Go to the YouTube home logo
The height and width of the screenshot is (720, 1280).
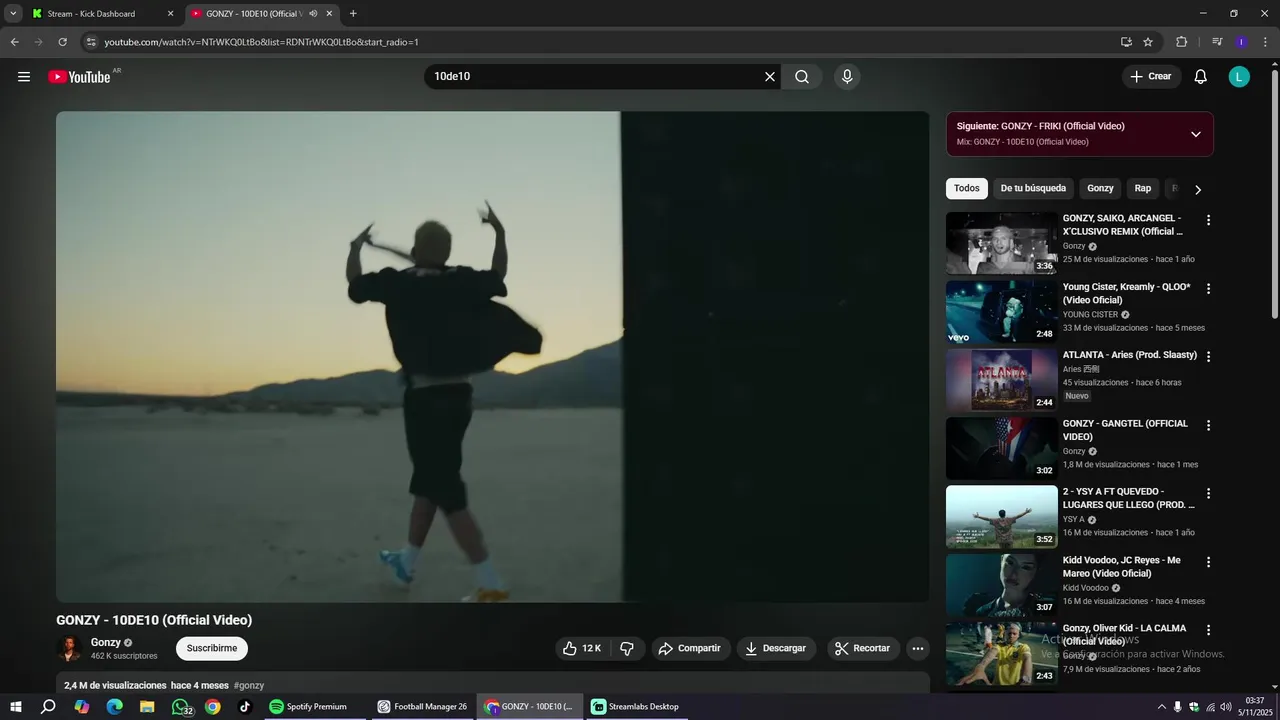(79, 77)
